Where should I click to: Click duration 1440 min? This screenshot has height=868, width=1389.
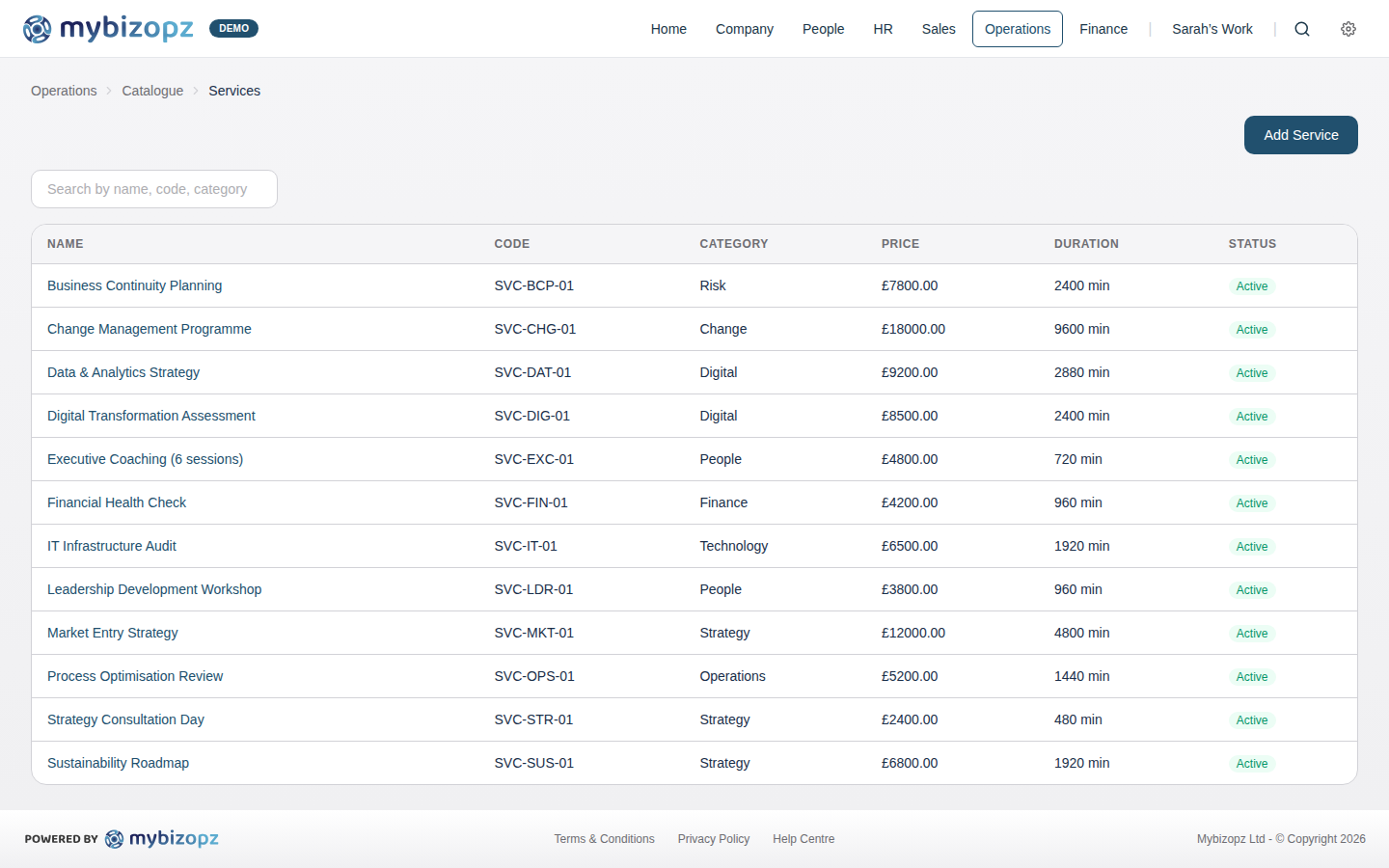point(1082,676)
